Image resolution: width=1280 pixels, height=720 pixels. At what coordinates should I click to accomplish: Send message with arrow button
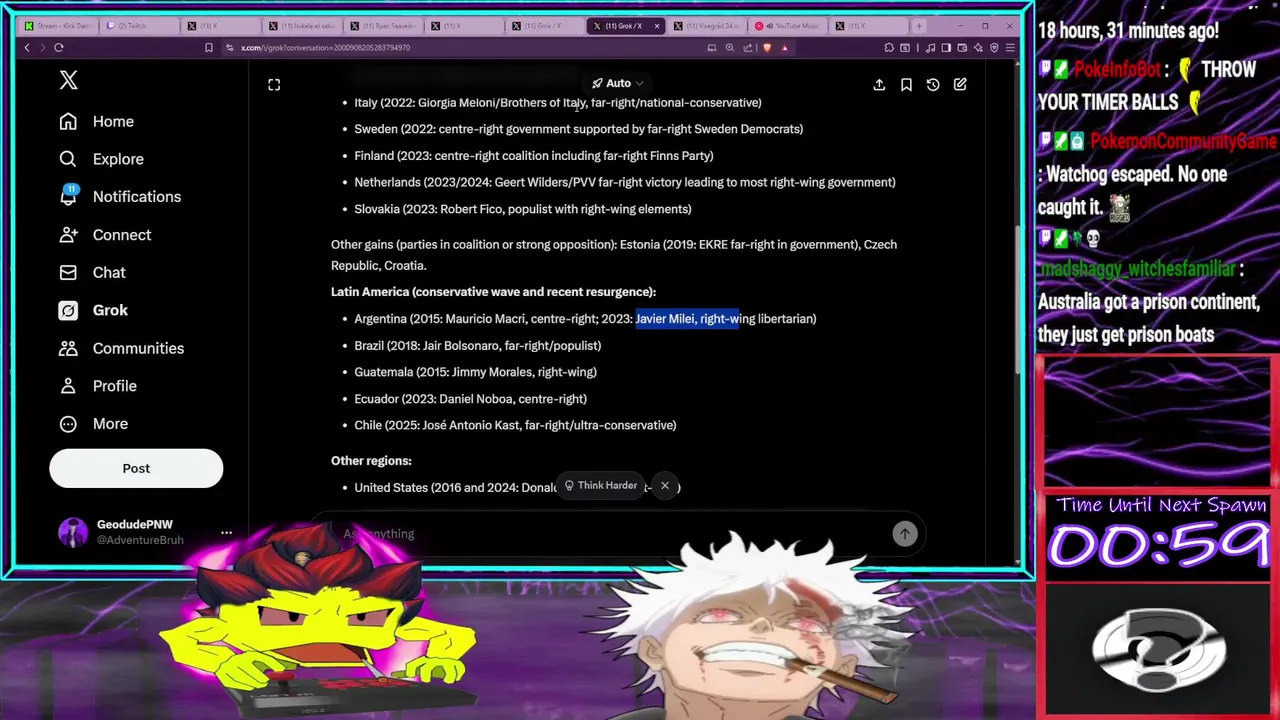[904, 534]
